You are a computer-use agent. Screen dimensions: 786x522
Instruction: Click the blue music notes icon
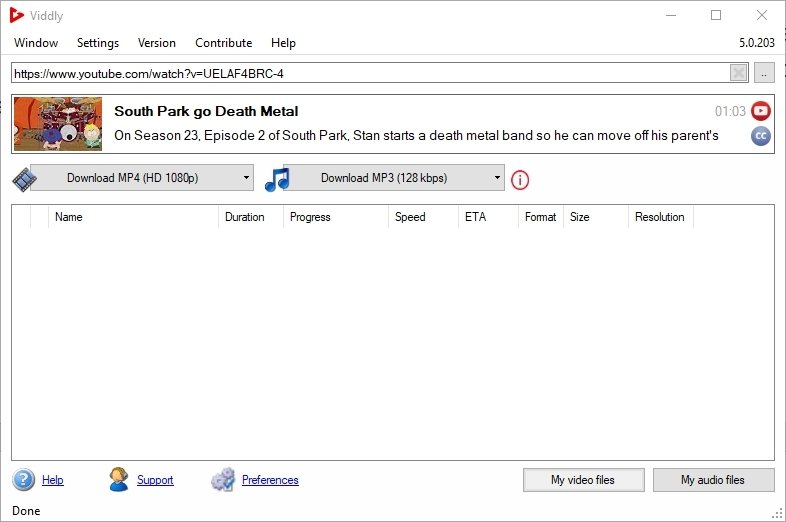[x=277, y=180]
